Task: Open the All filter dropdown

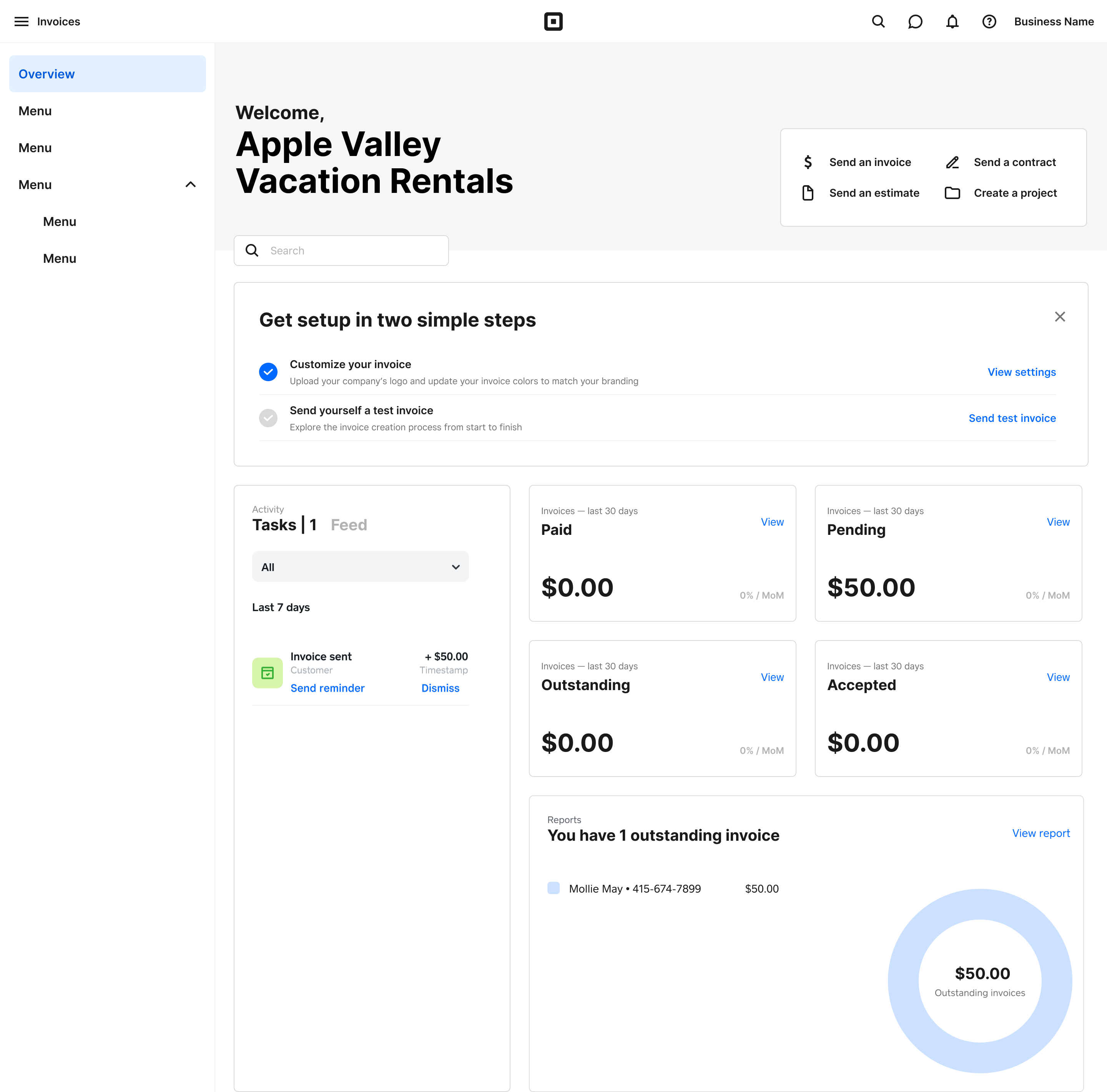Action: tap(361, 567)
